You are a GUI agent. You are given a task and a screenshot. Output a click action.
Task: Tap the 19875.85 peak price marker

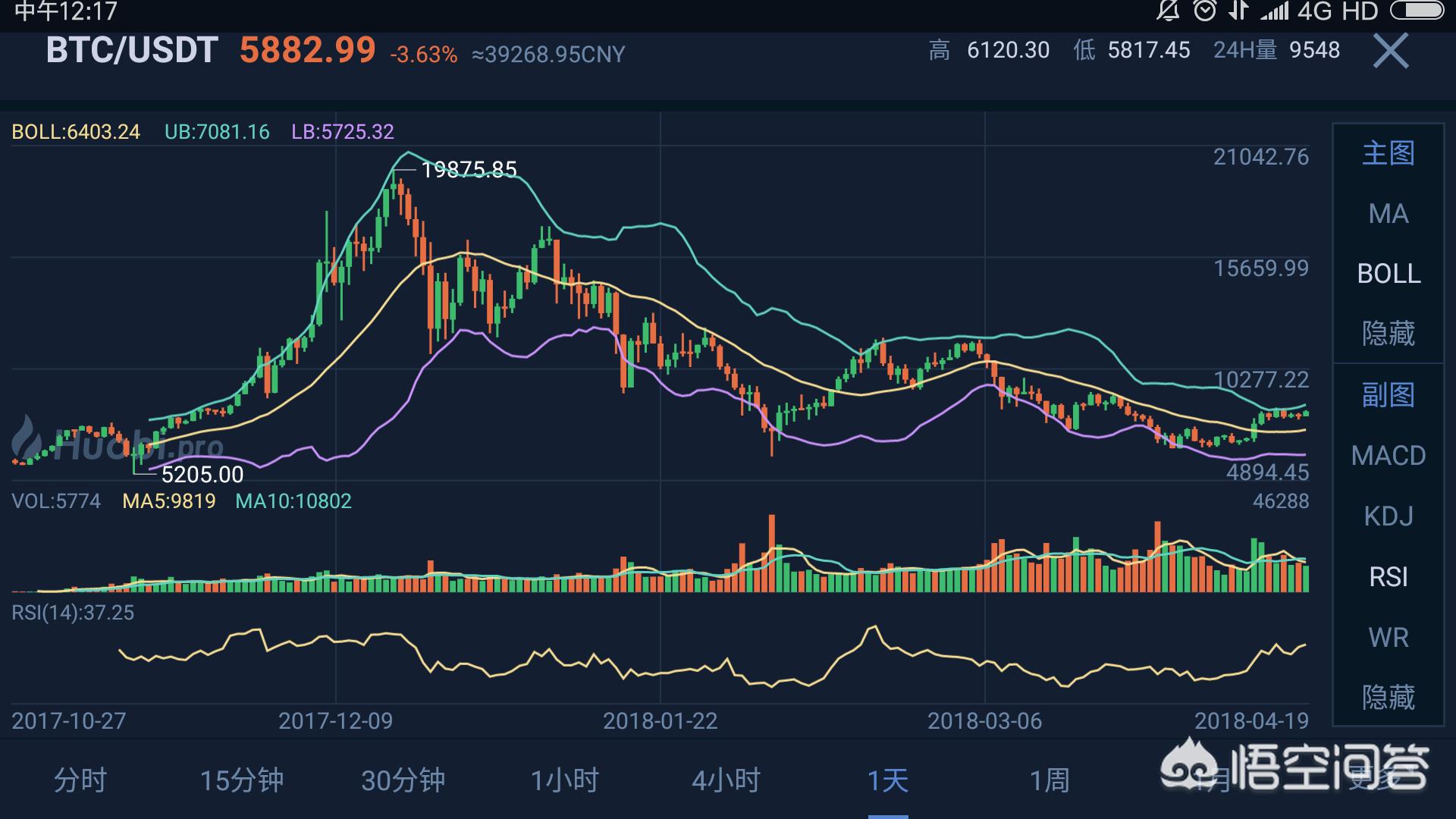pos(469,169)
